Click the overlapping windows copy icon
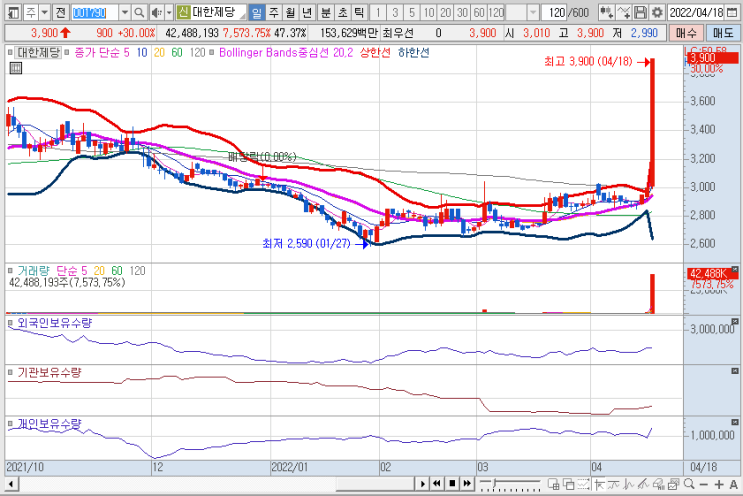The height and width of the screenshot is (496, 743). [x=568, y=484]
